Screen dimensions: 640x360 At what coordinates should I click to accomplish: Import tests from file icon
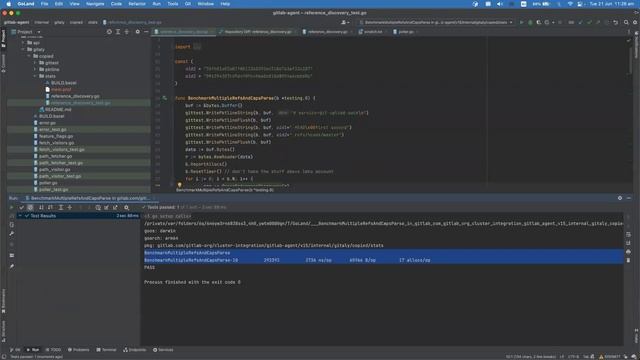[x=107, y=207]
